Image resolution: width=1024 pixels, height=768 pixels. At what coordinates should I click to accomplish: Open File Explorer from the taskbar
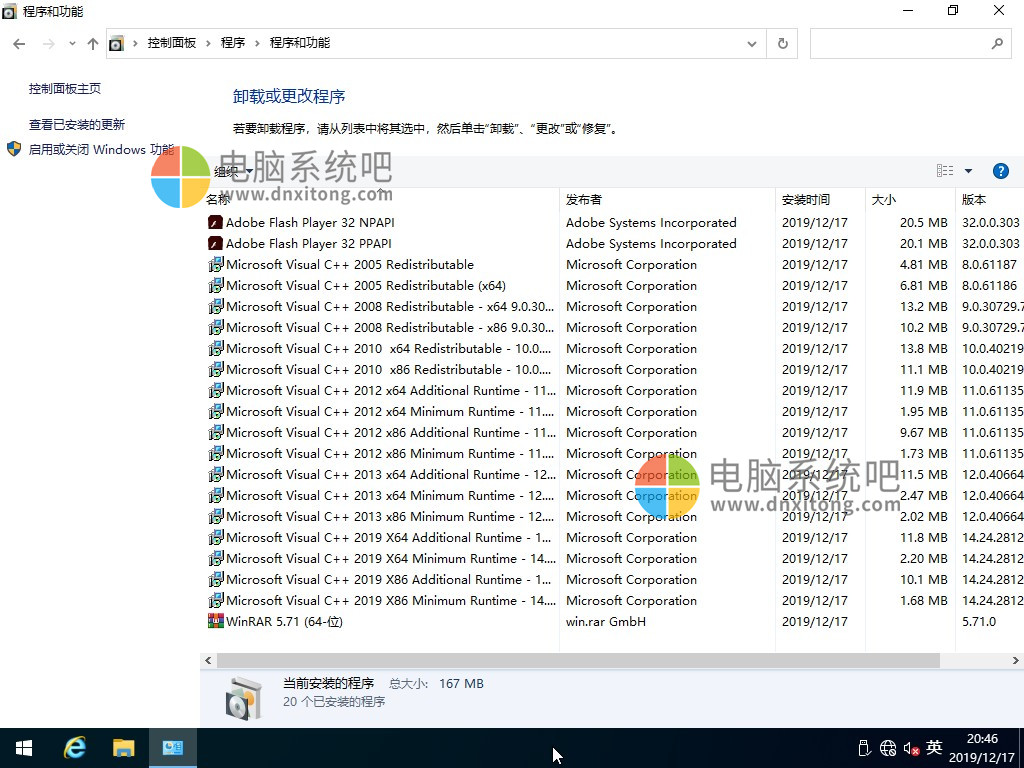click(123, 748)
